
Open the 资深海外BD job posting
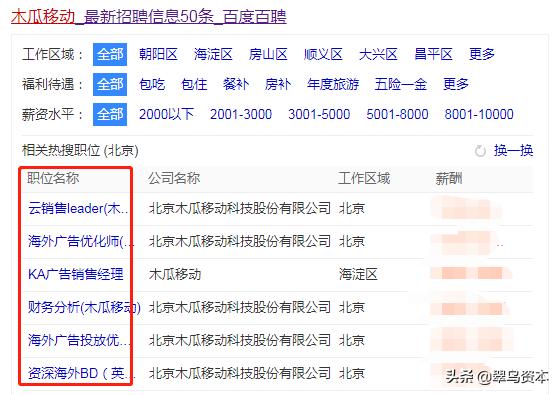coord(81,373)
